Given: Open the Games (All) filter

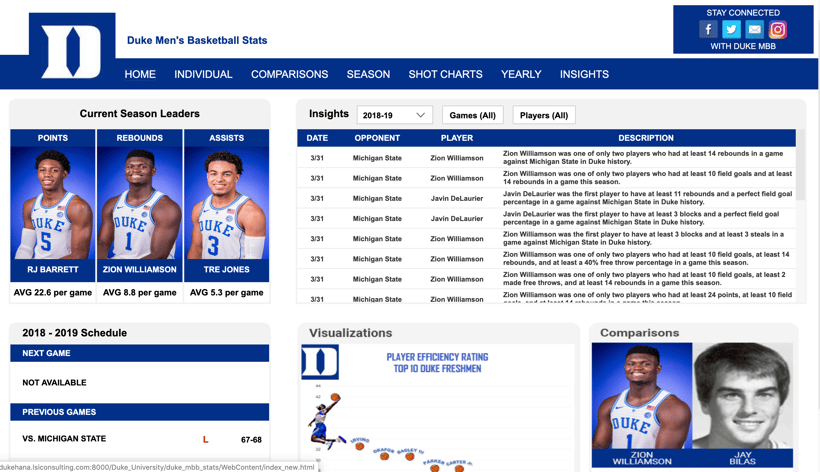Looking at the screenshot, I should coord(473,115).
